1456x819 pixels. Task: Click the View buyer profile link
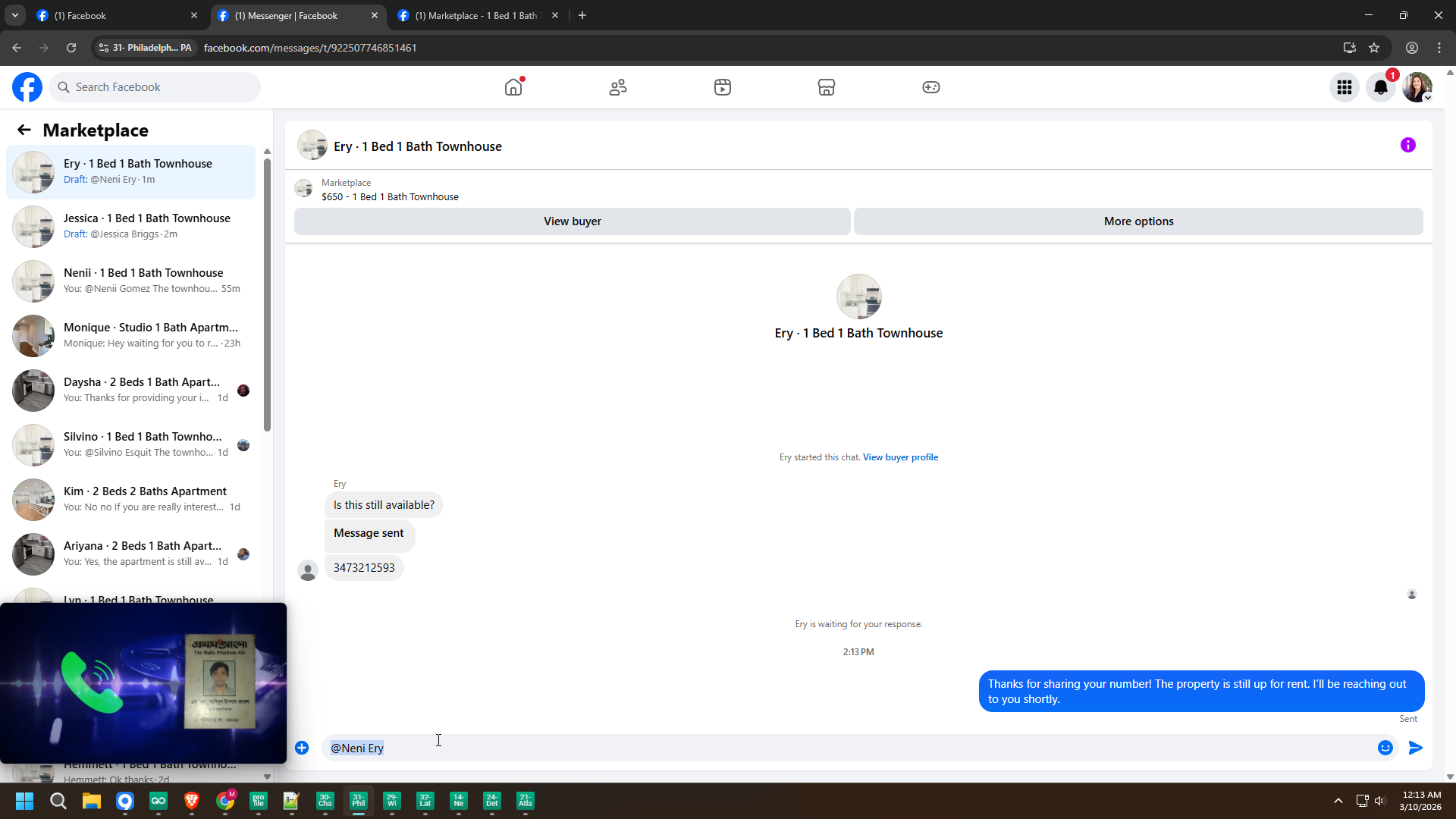(900, 457)
